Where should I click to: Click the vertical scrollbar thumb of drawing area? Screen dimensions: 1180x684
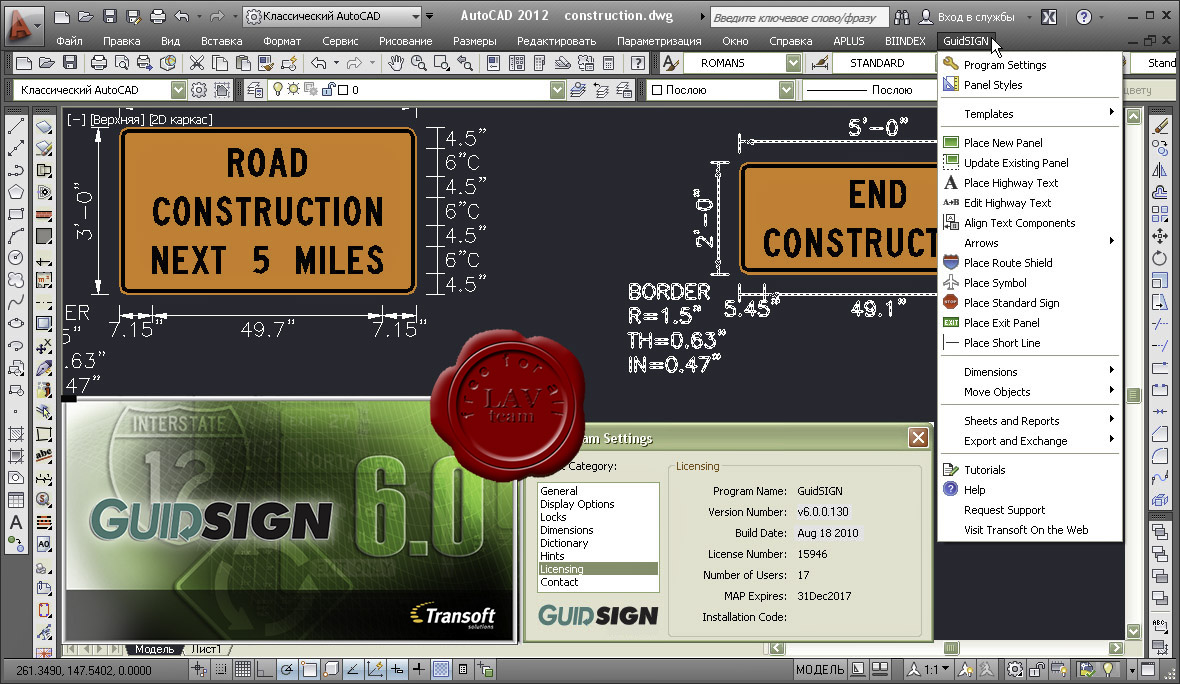pos(1133,394)
